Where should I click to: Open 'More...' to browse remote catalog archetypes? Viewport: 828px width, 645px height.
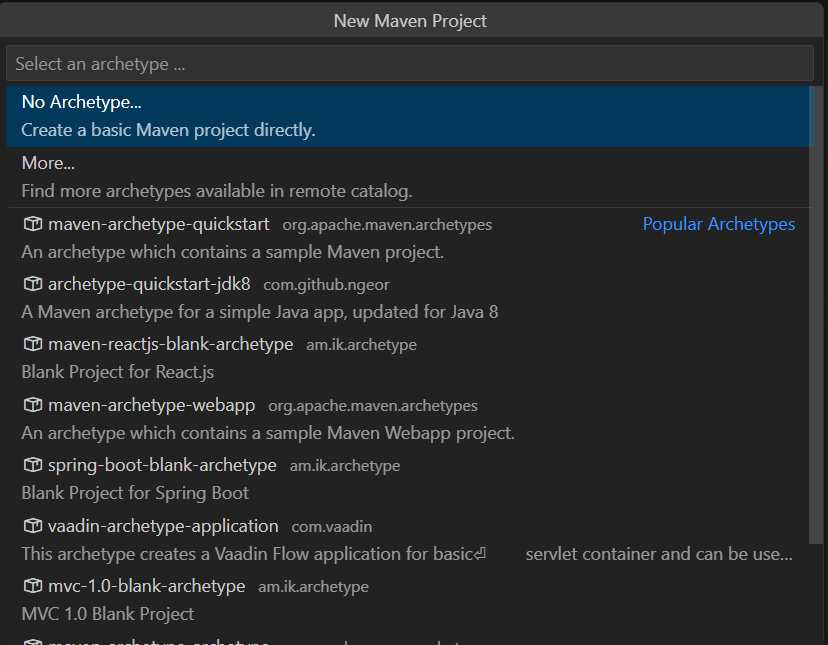[x=48, y=163]
